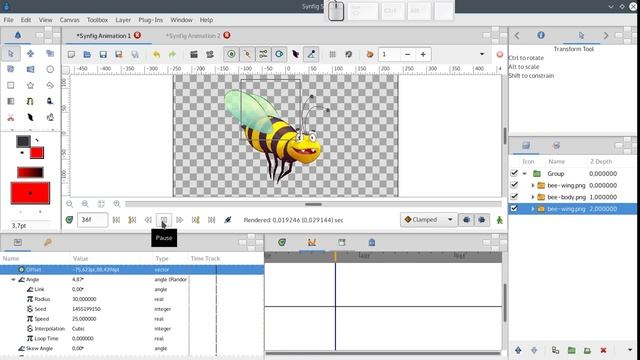Viewport: 640px width, 360px height.
Task: Select the Rotate tool
Action: tap(11, 69)
